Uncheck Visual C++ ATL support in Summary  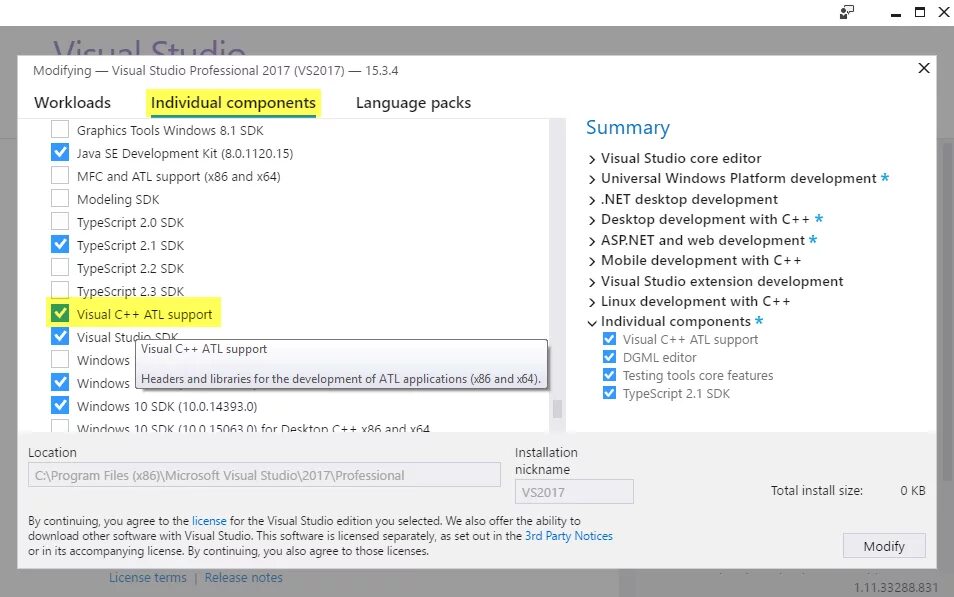(x=609, y=339)
